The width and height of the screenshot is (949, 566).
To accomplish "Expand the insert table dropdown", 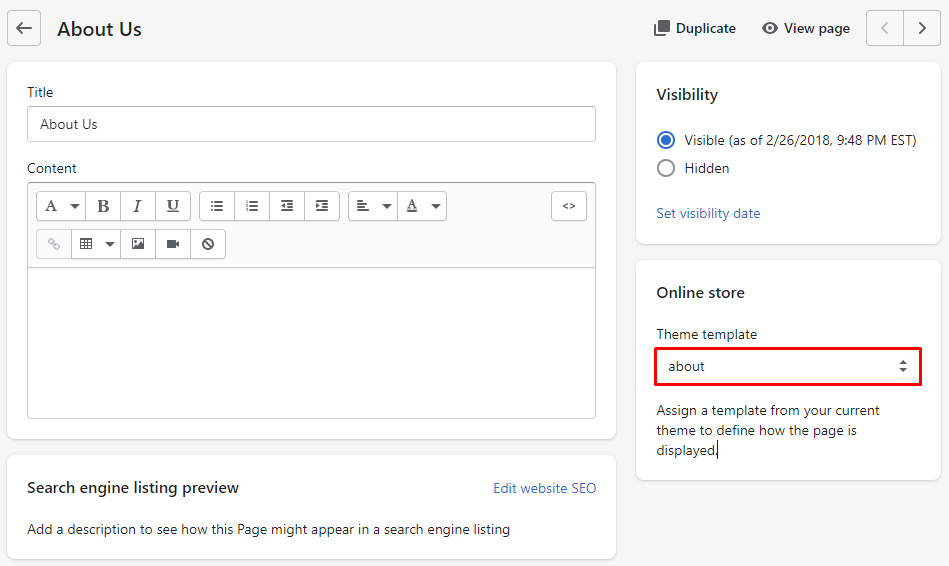I will click(x=96, y=244).
